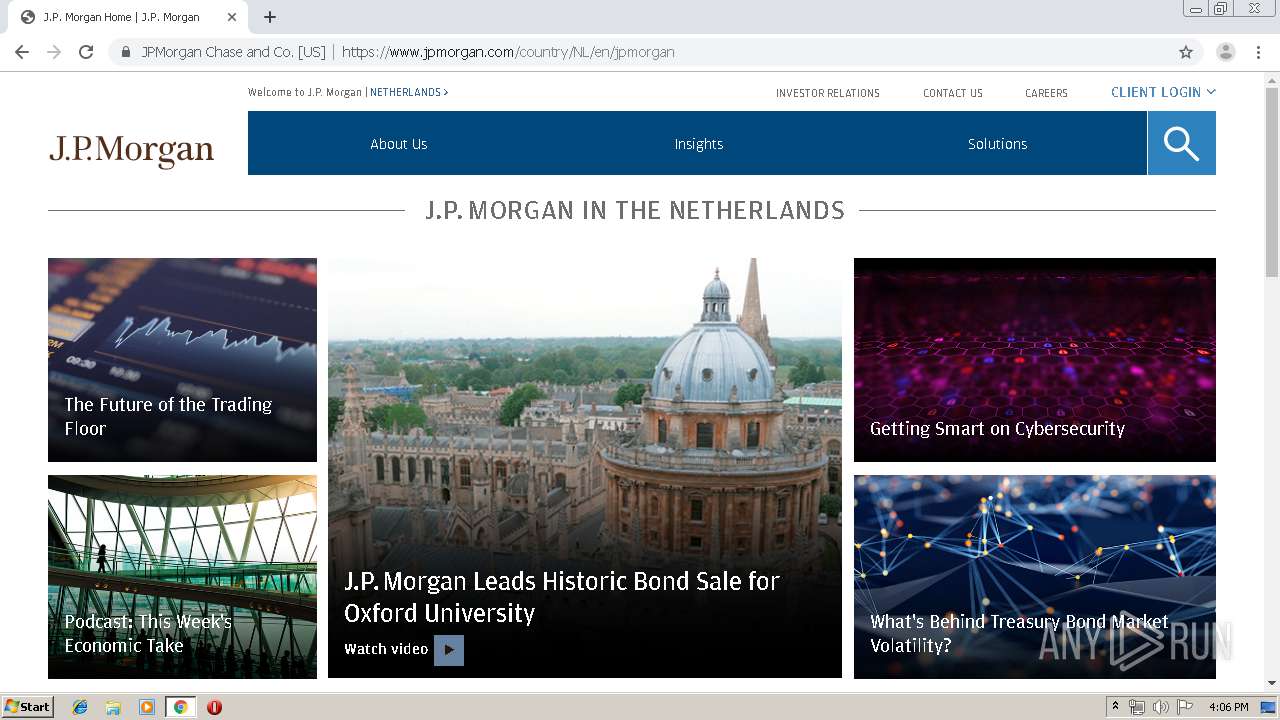Change country via the Netherlands link
The width and height of the screenshot is (1280, 720).
point(409,92)
